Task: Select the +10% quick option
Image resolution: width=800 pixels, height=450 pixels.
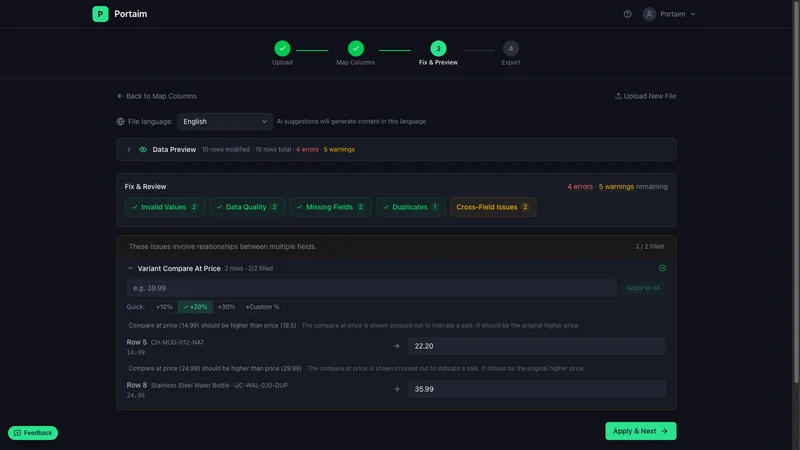Action: (x=164, y=307)
